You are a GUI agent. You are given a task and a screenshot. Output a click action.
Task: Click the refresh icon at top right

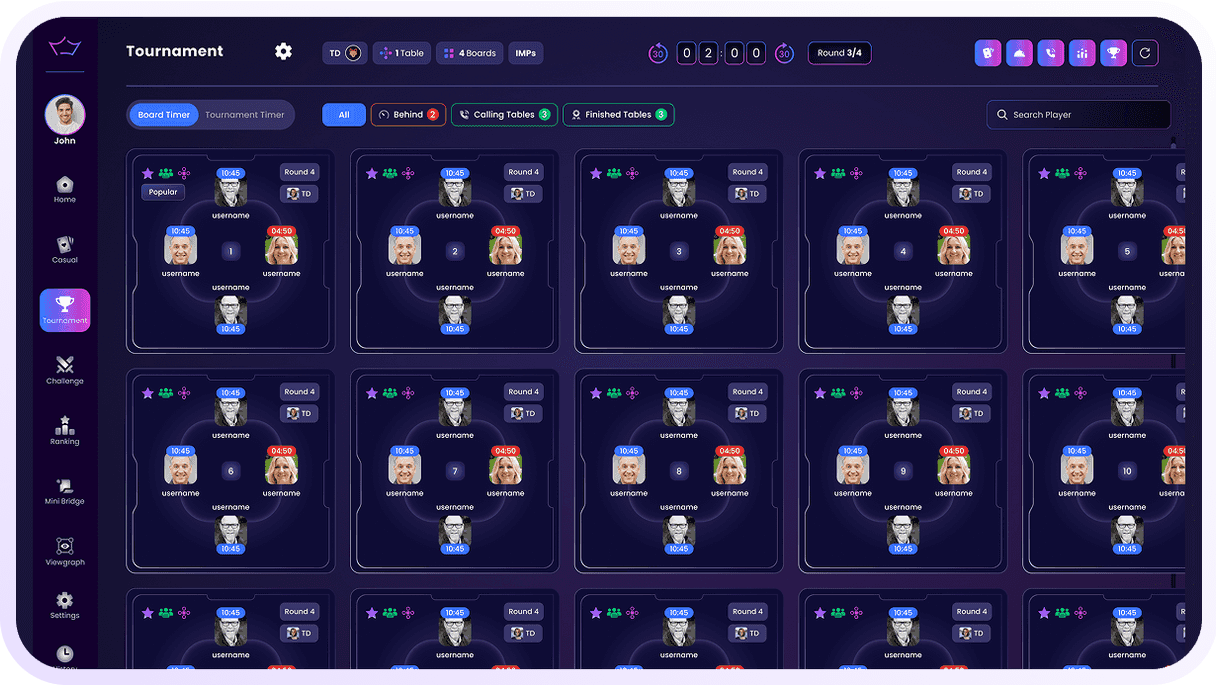(1144, 52)
